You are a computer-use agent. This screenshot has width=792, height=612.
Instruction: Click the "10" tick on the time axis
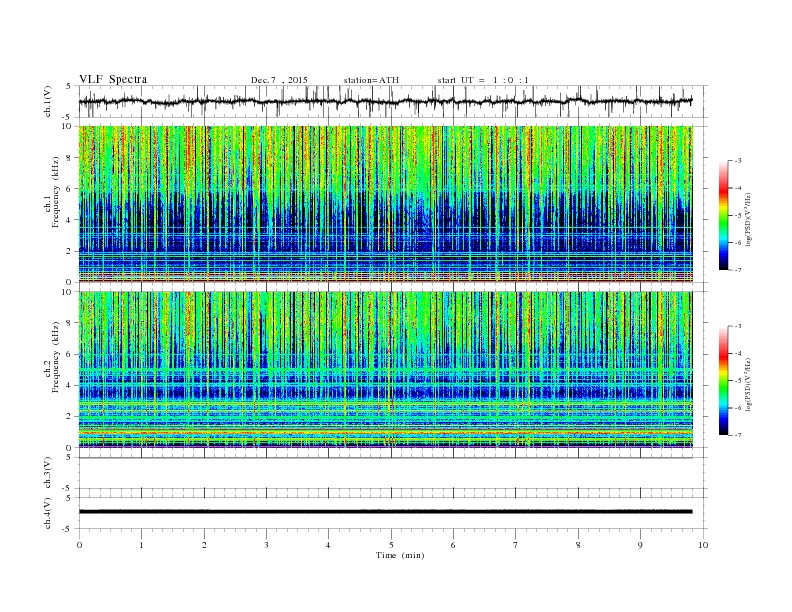[703, 545]
